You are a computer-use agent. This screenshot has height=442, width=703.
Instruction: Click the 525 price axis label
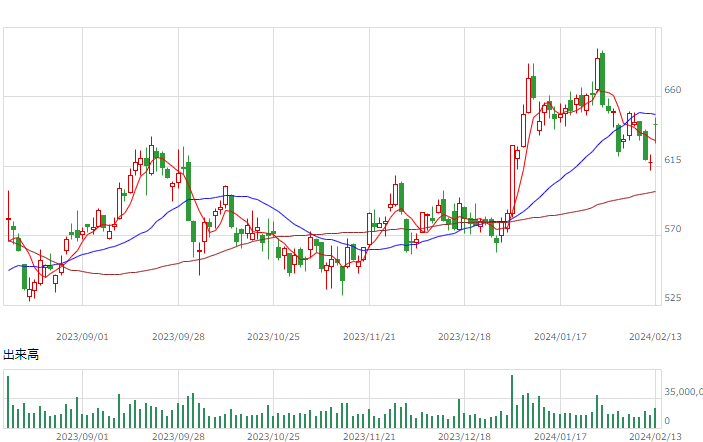point(673,298)
